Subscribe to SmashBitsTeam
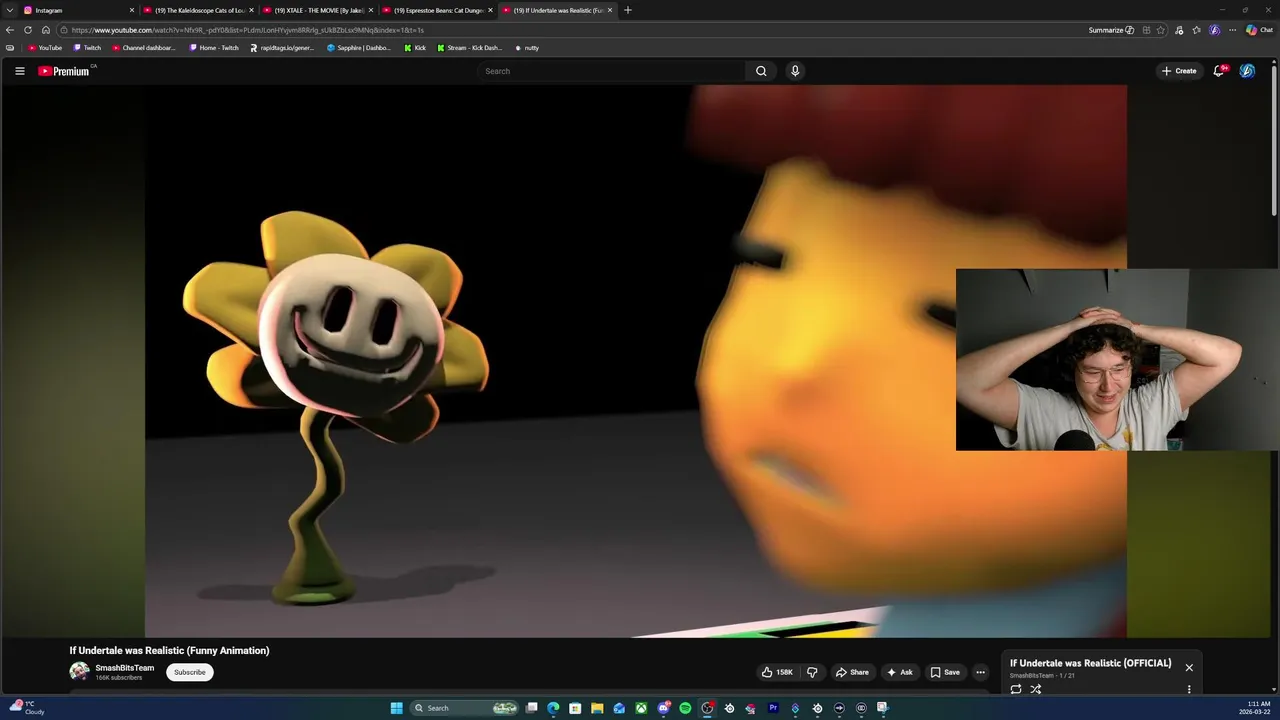This screenshot has width=1280, height=720. click(x=190, y=672)
